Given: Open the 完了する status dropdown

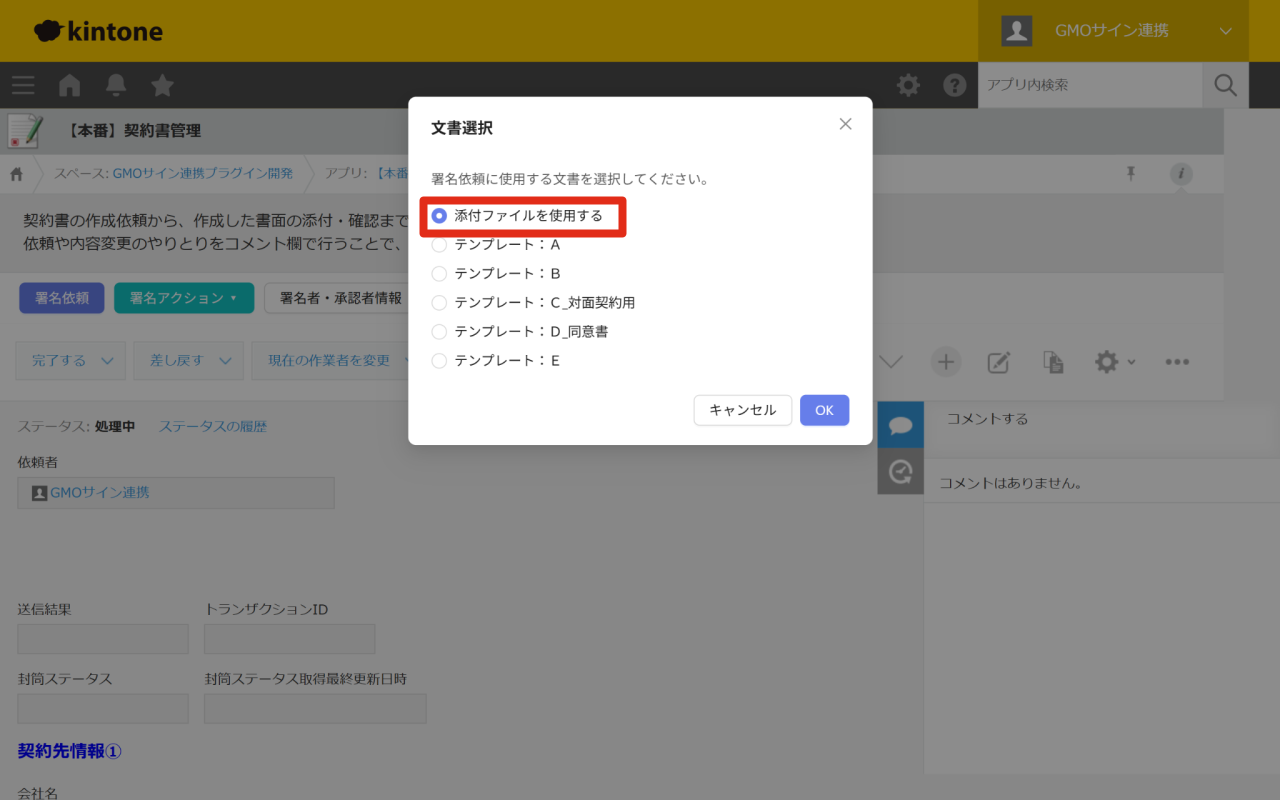Looking at the screenshot, I should click(70, 361).
